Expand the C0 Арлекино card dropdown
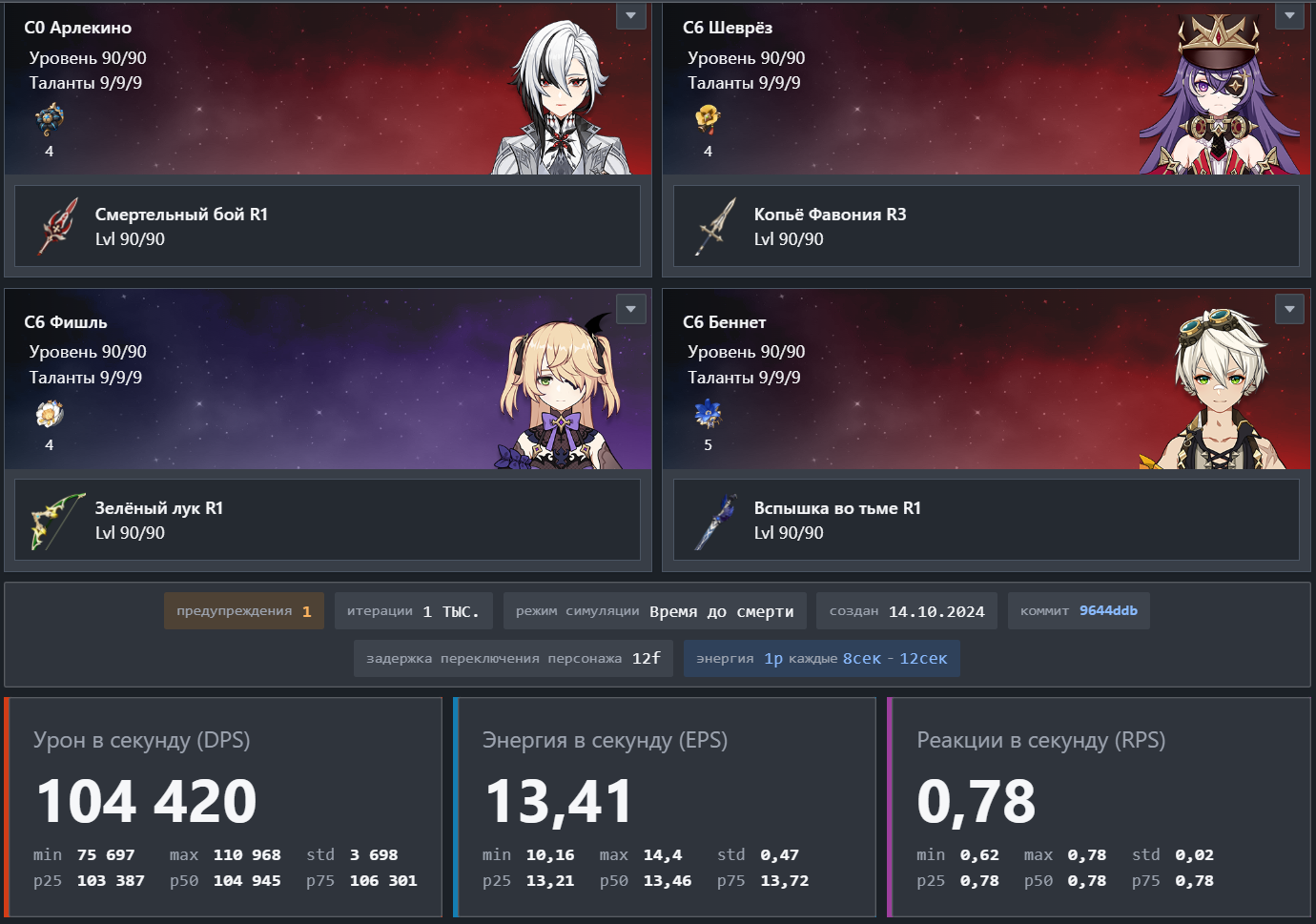The width and height of the screenshot is (1316, 924). pos(631,15)
